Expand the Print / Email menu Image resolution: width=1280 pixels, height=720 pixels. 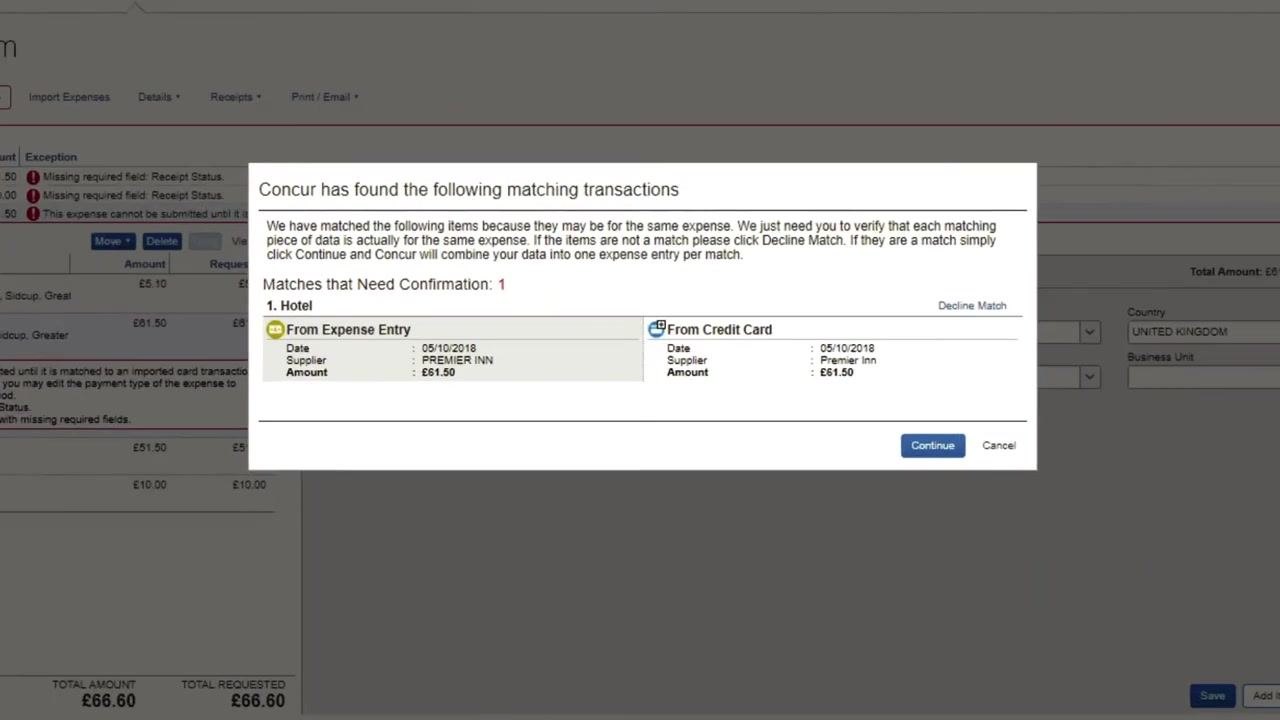click(x=325, y=97)
